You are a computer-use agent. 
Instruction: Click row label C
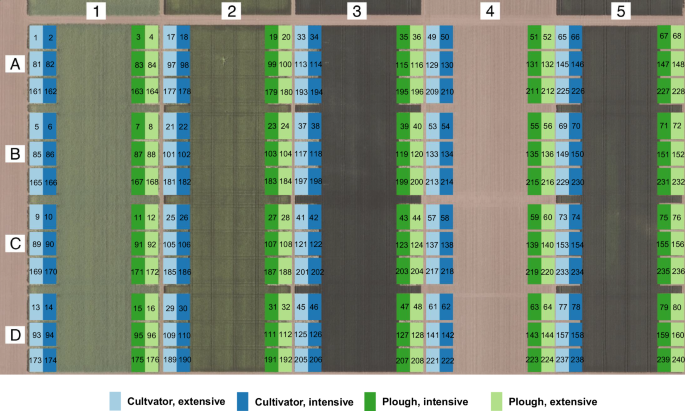click(x=15, y=243)
